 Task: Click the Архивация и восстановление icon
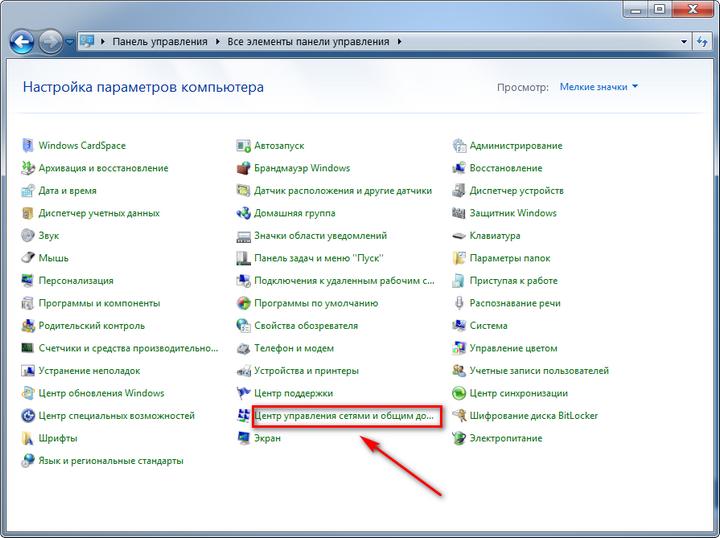point(28,168)
